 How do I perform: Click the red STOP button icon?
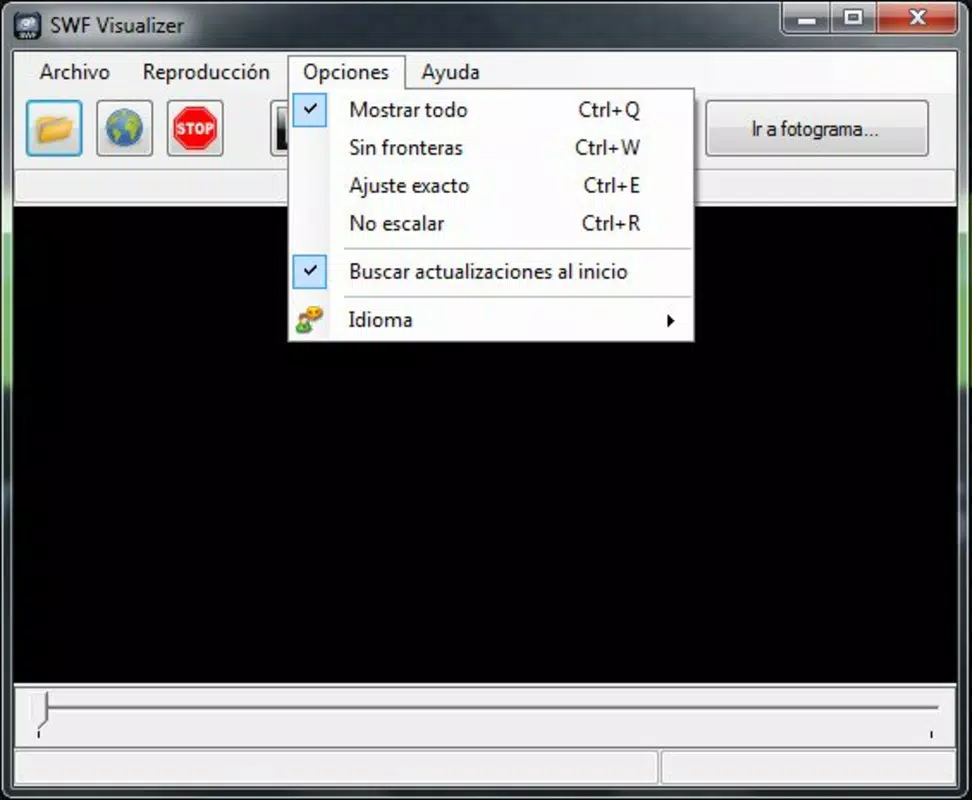195,128
